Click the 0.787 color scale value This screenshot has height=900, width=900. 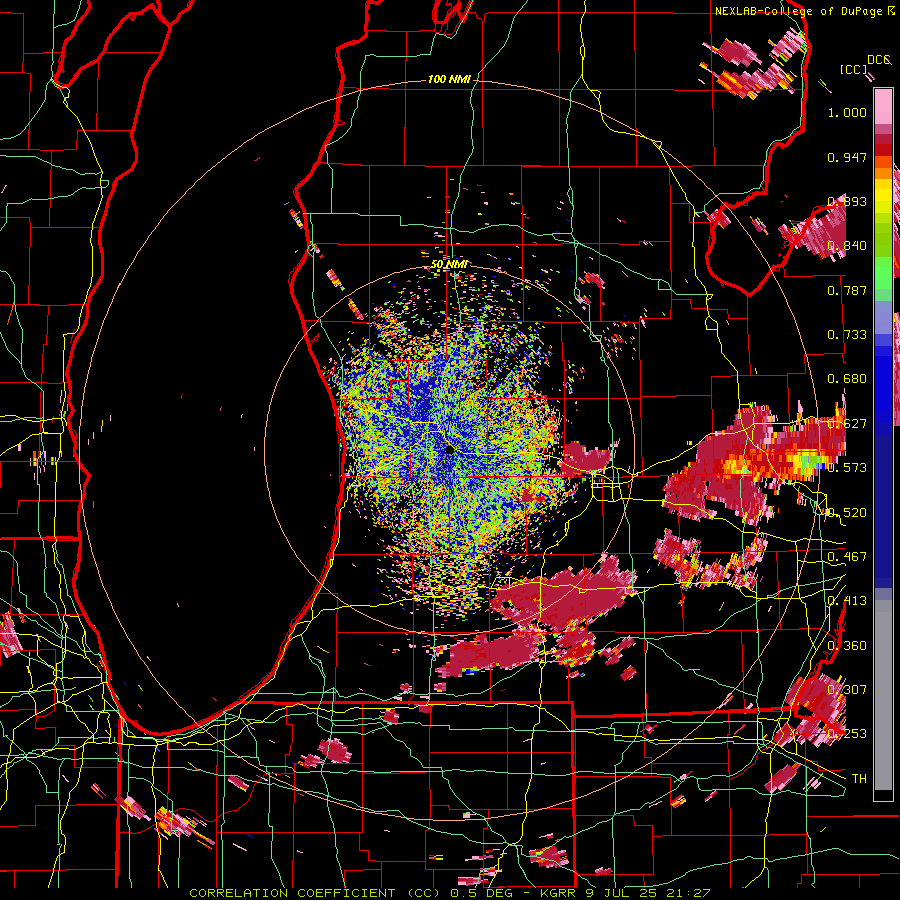847,290
